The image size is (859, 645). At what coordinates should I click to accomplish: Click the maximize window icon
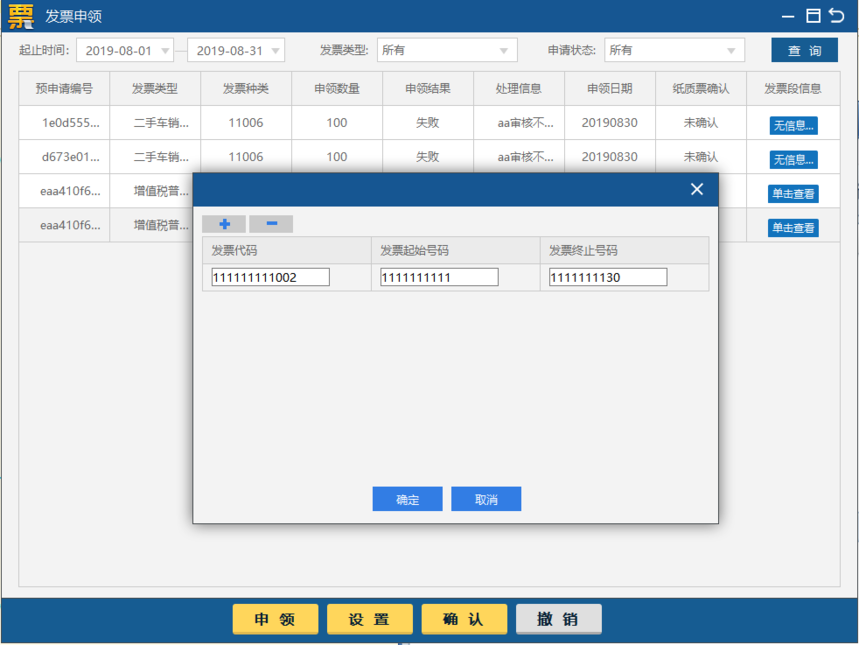click(813, 16)
